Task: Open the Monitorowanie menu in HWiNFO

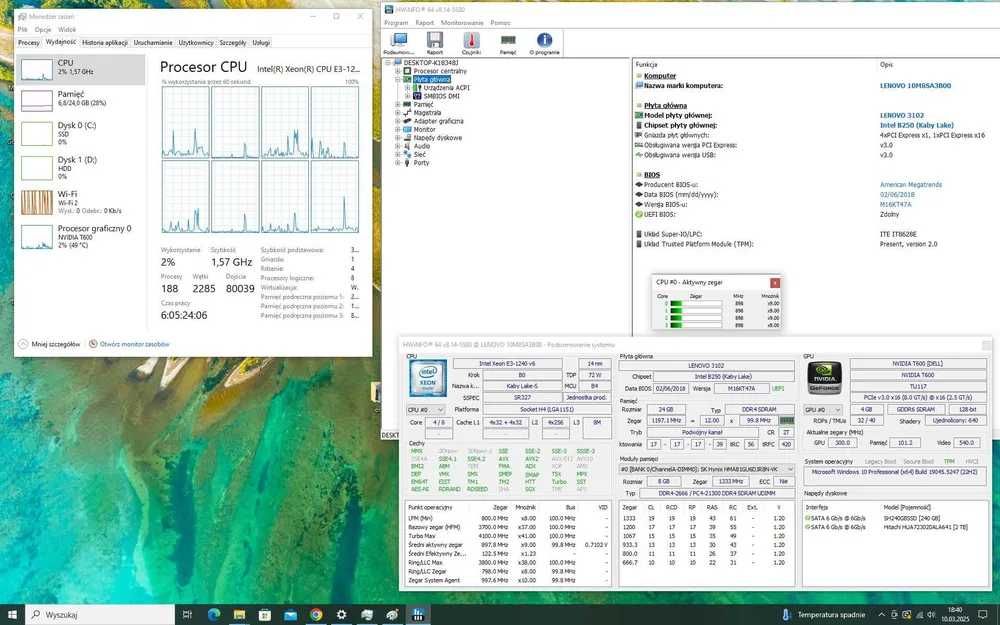Action: click(x=462, y=22)
